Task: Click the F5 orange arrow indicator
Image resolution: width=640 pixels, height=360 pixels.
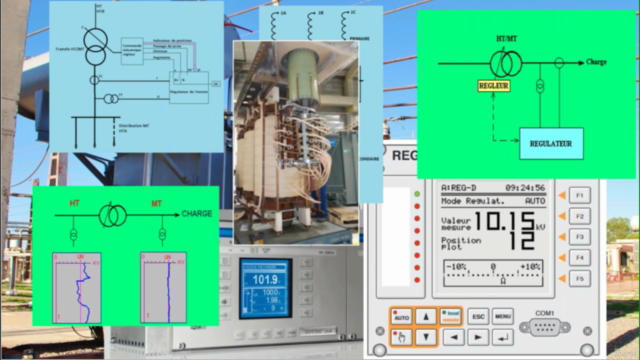Action: pos(562,279)
